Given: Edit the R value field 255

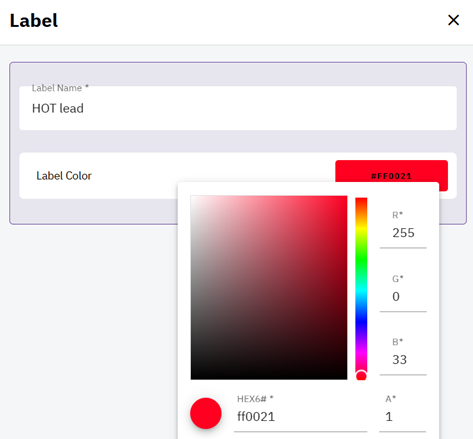Looking at the screenshot, I should point(403,233).
